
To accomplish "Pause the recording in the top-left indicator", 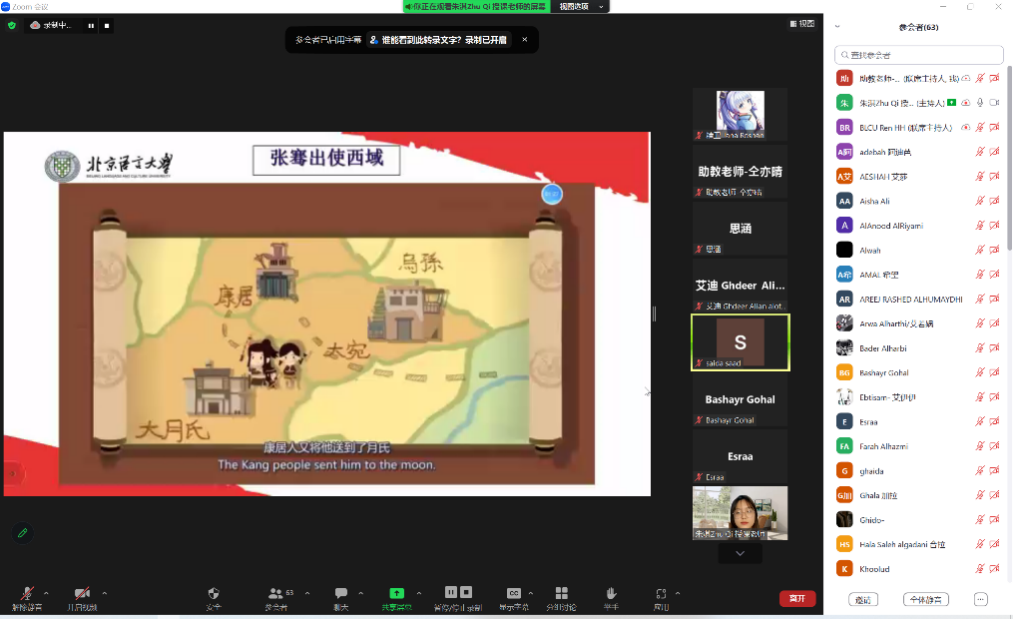I will point(91,25).
